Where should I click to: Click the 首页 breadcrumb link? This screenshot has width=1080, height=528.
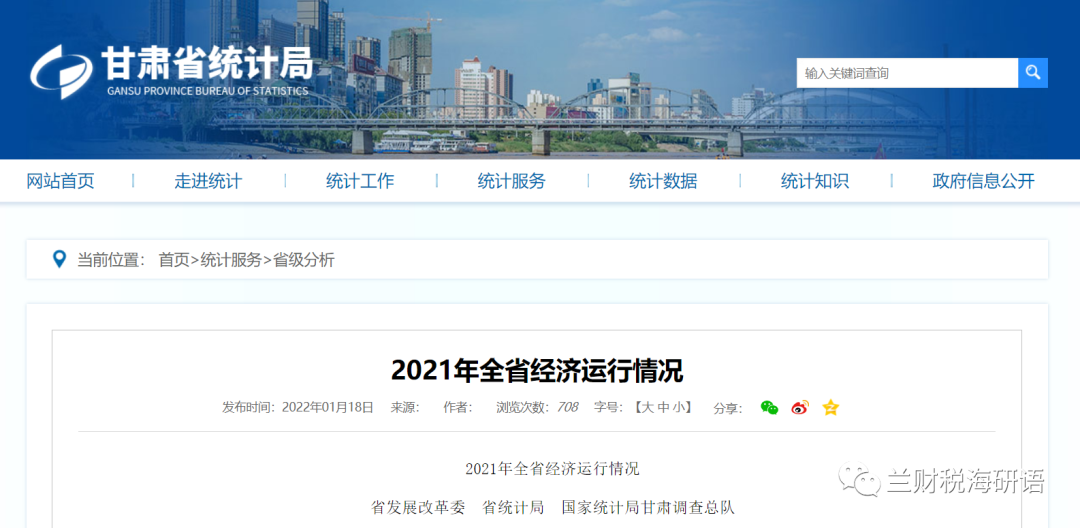174,260
